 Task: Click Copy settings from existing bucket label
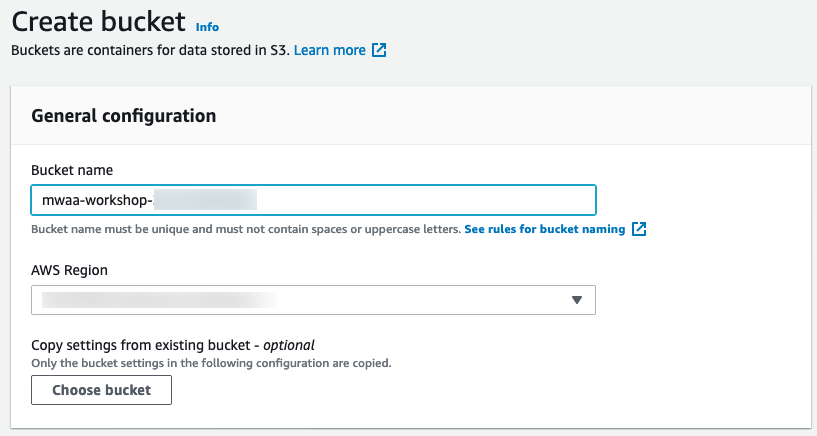tap(144, 345)
